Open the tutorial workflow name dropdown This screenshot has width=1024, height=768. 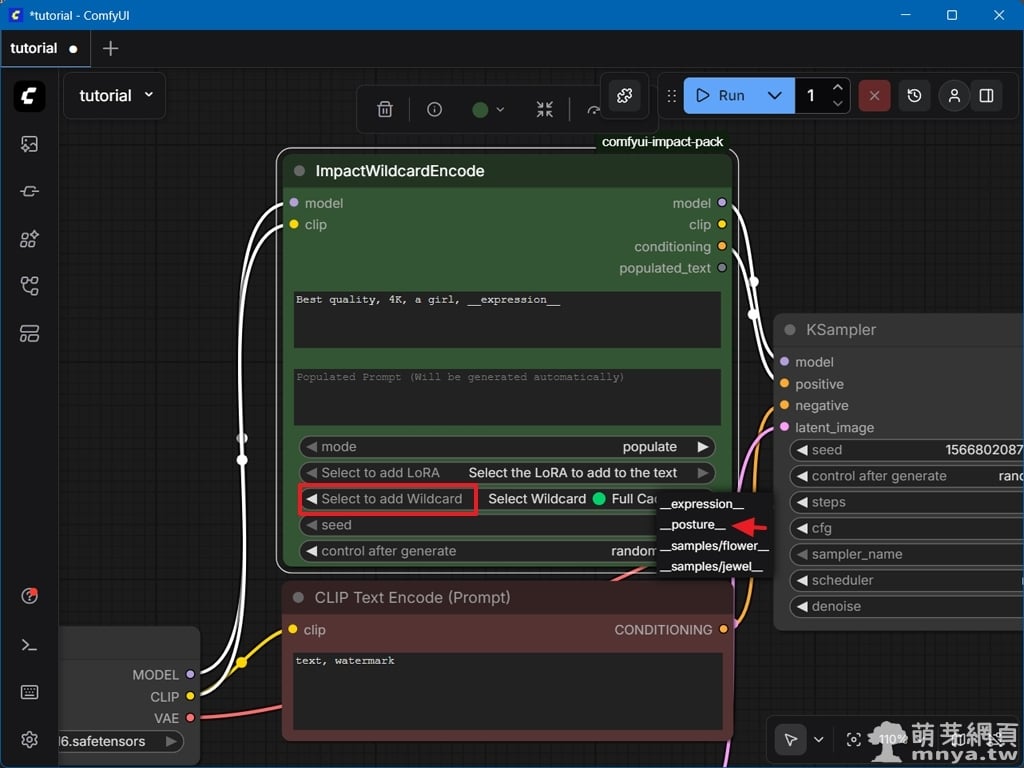click(x=114, y=96)
